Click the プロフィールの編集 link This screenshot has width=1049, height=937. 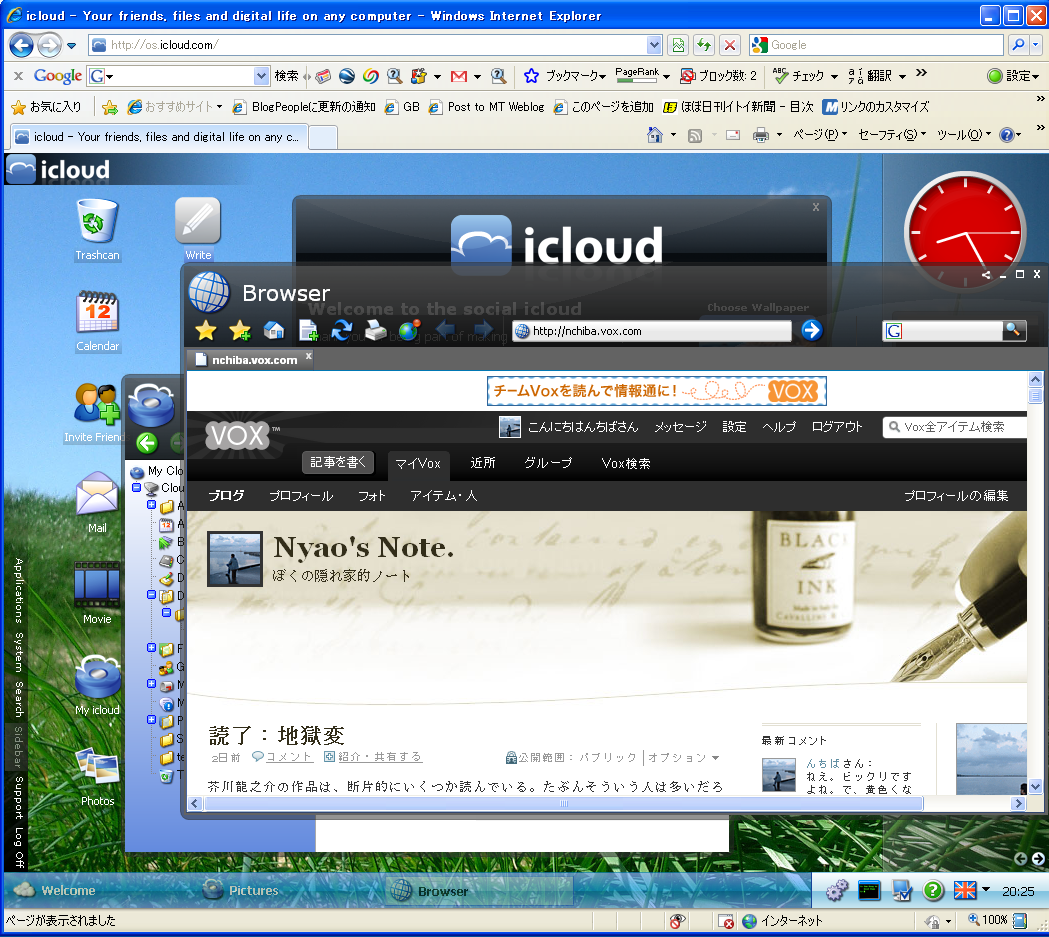[x=956, y=496]
